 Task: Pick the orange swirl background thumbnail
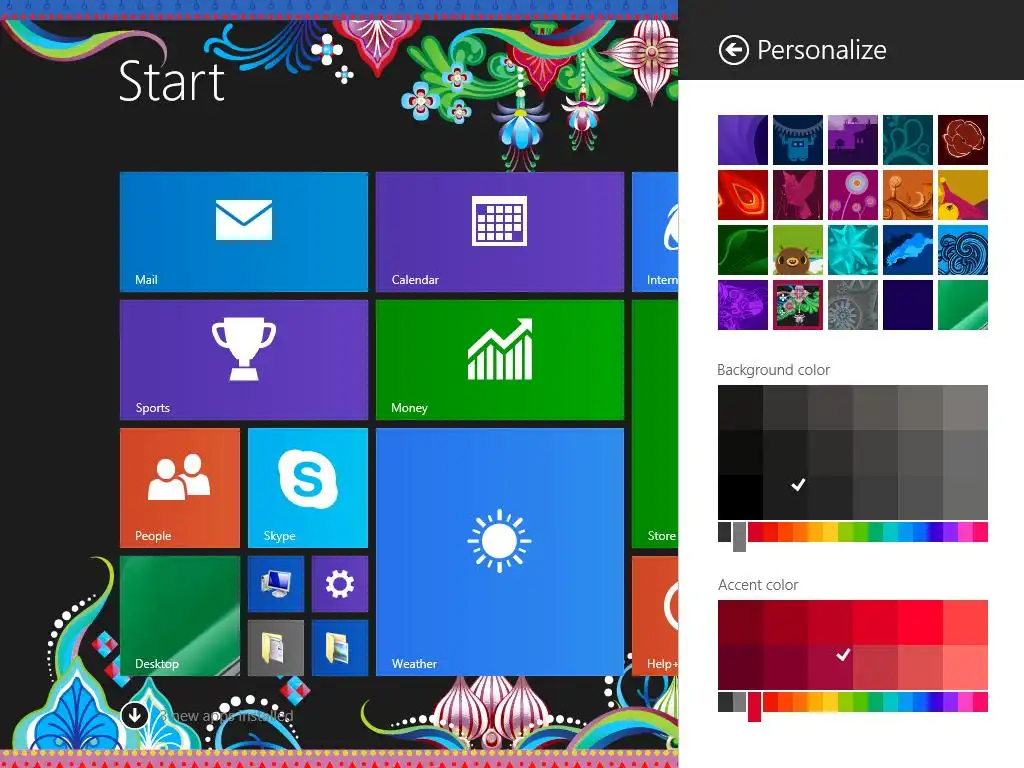[908, 195]
